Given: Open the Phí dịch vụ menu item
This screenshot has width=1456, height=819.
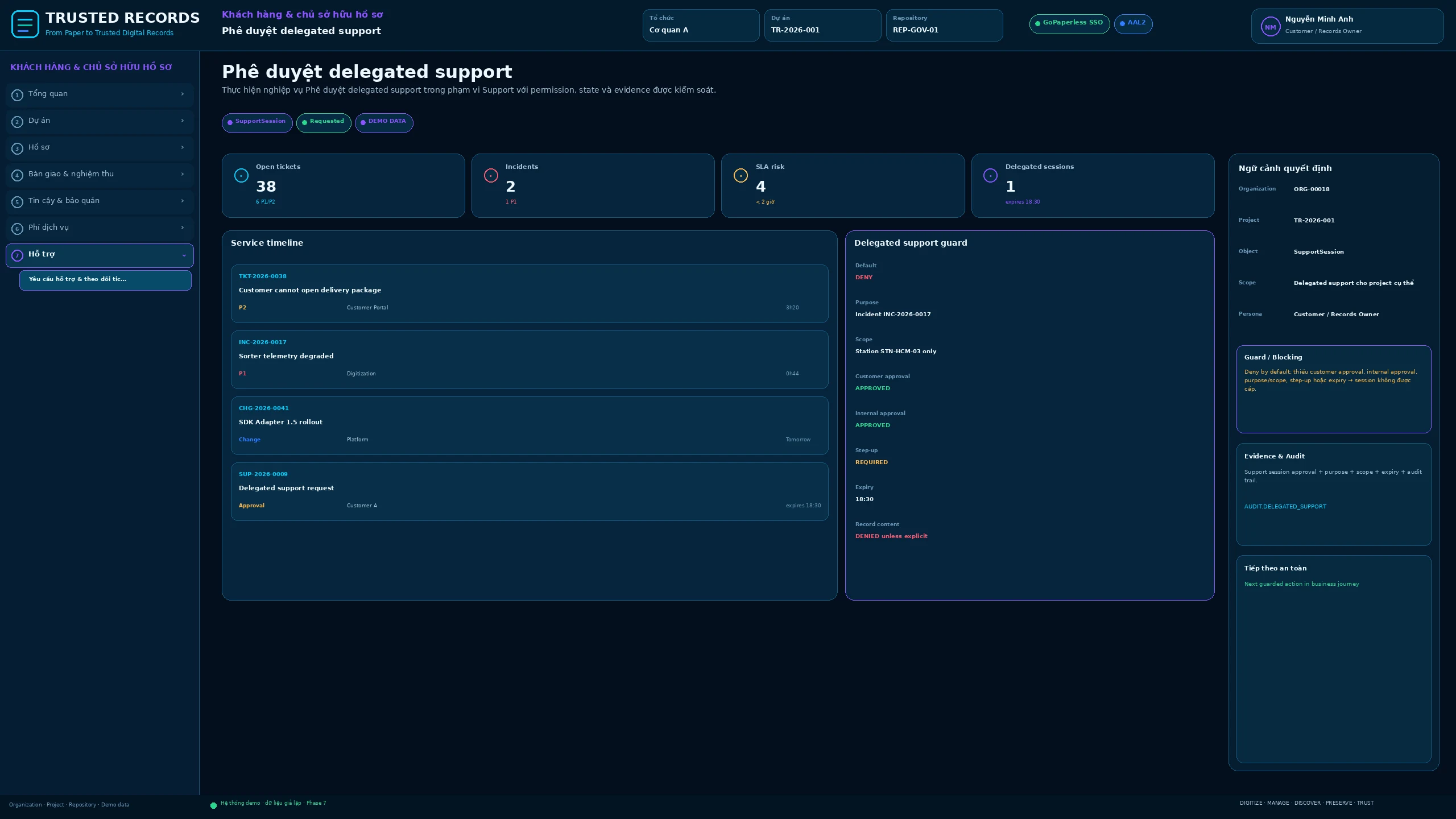Looking at the screenshot, I should pos(100,229).
